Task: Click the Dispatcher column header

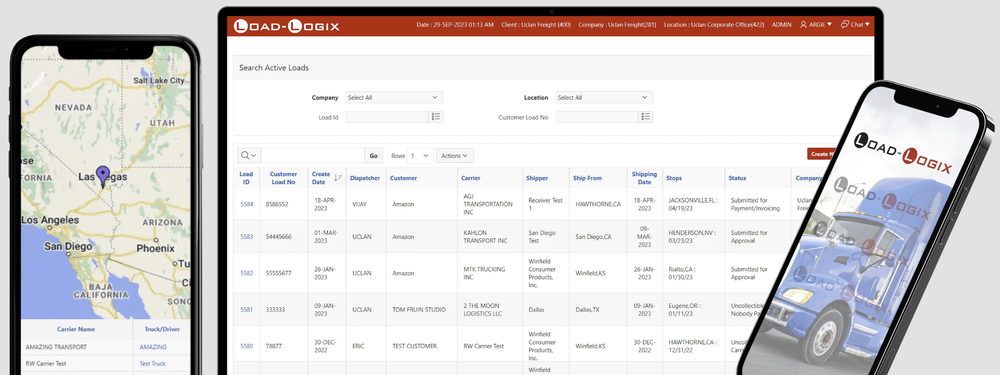Action: pyautogui.click(x=365, y=179)
